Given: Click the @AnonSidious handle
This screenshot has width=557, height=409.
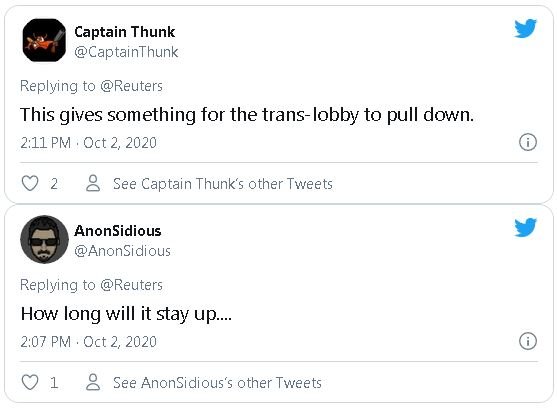Looking at the screenshot, I should (123, 251).
